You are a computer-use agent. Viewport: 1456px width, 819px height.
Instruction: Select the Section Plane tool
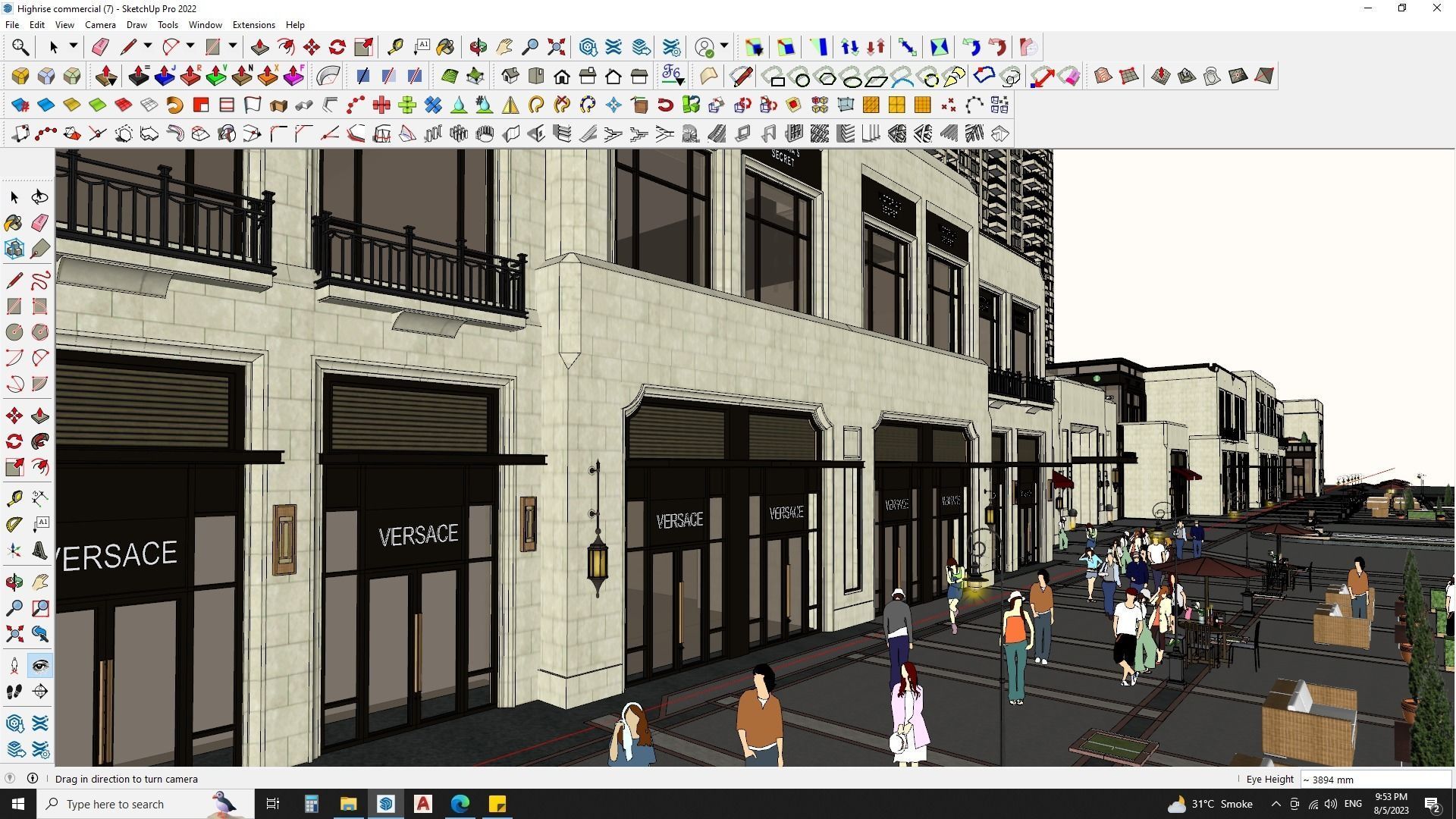click(40, 692)
